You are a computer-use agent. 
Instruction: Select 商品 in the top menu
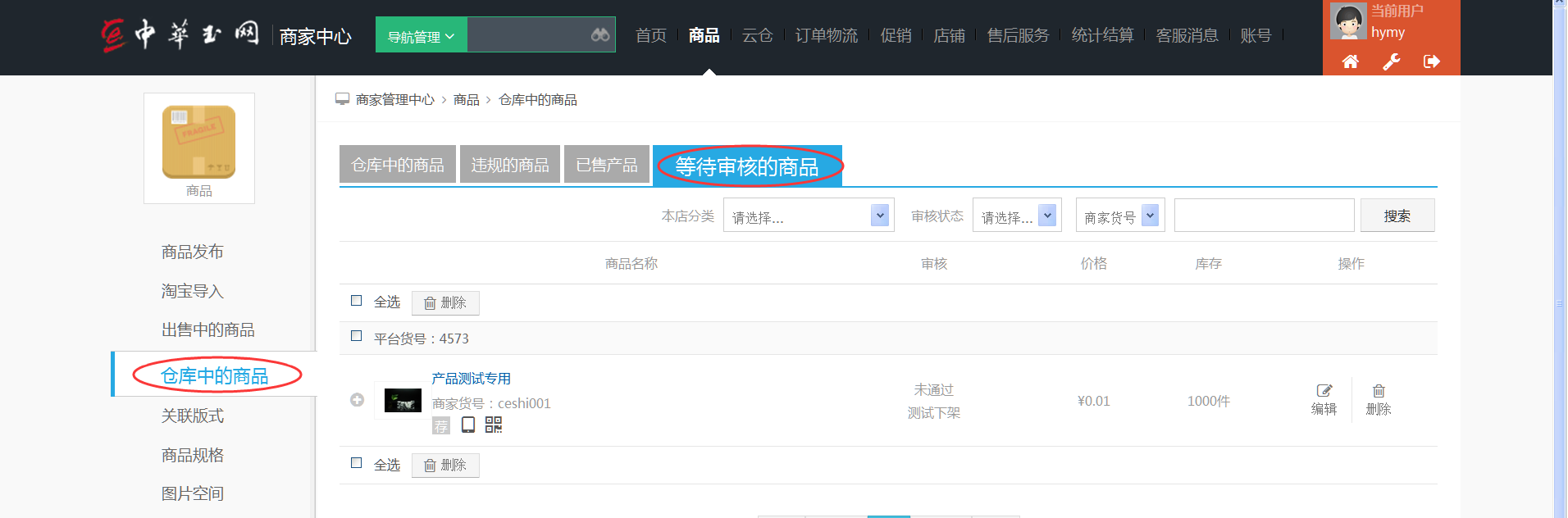[704, 35]
